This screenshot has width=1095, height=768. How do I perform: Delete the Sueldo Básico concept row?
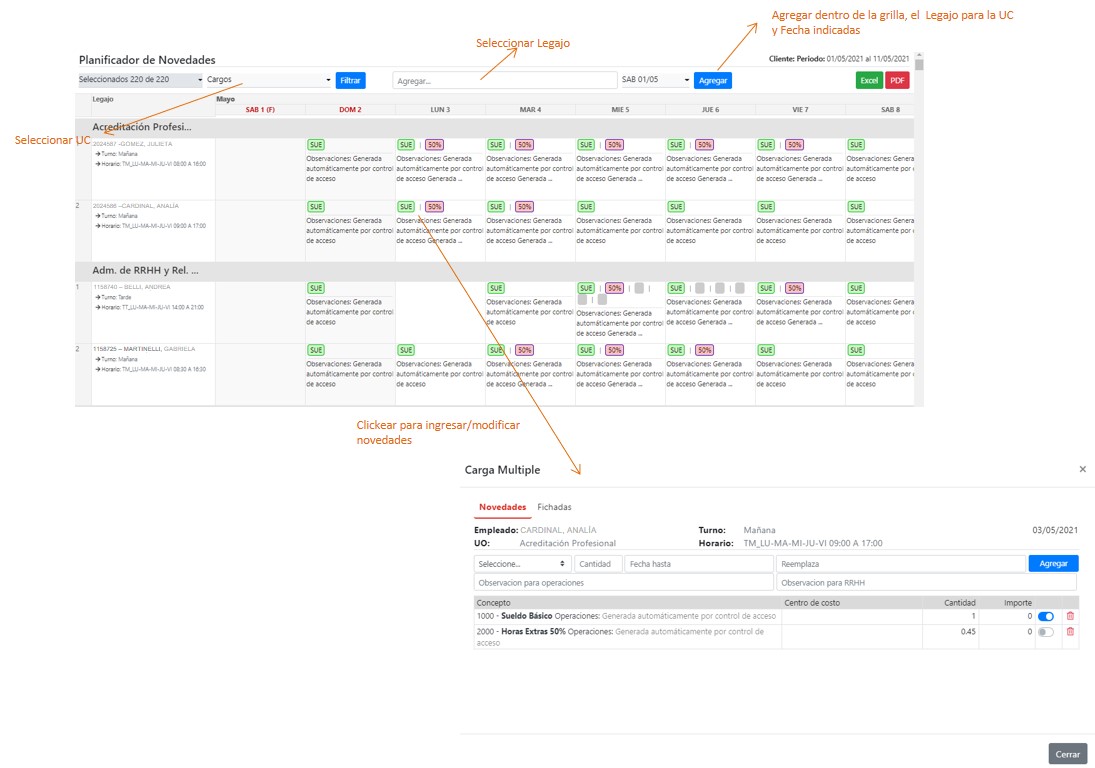(1070, 617)
